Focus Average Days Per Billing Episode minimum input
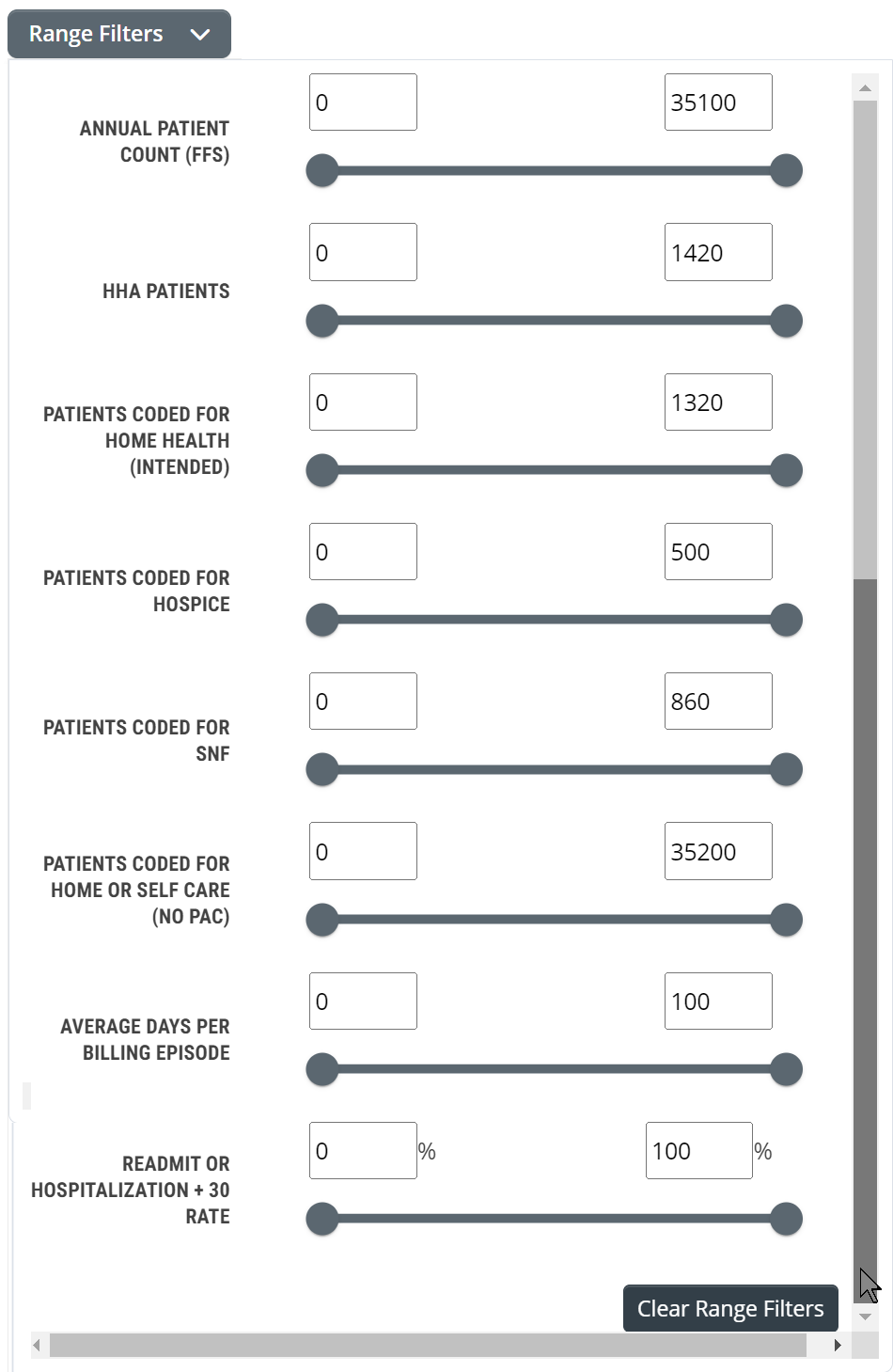Viewport: 893px width, 1372px height. [x=363, y=1001]
